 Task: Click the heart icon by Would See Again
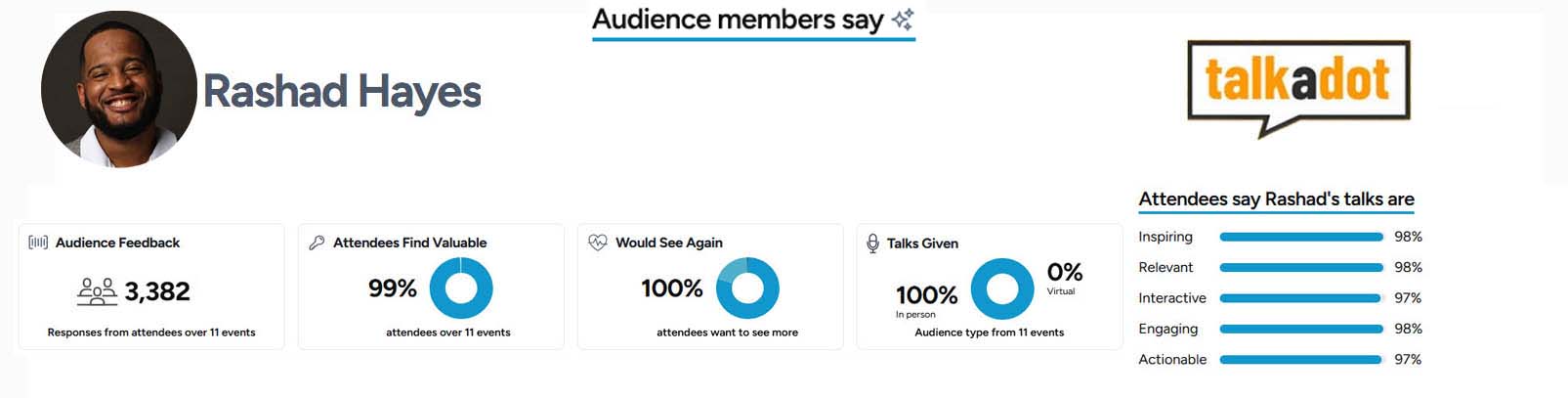[x=597, y=243]
